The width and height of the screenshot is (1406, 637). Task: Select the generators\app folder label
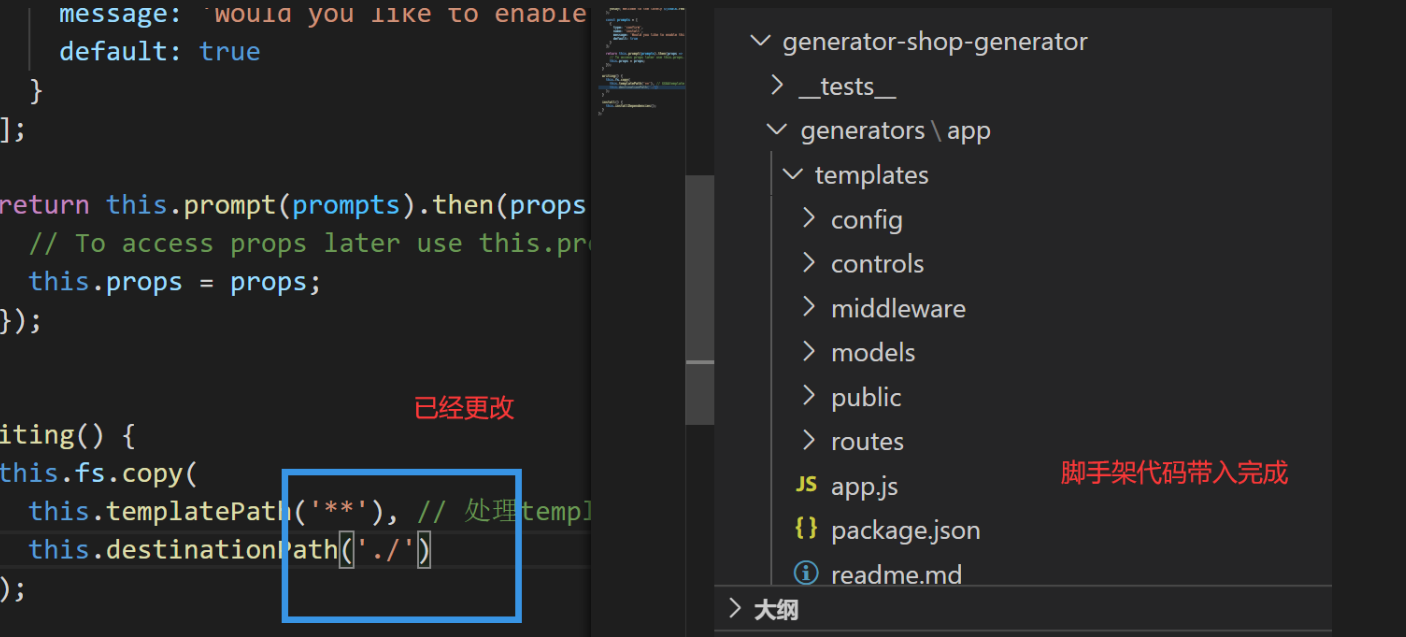895,132
